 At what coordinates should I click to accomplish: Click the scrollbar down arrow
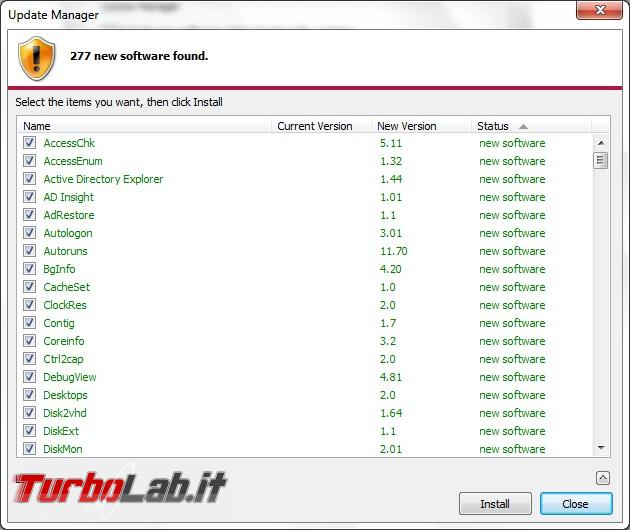(x=601, y=448)
